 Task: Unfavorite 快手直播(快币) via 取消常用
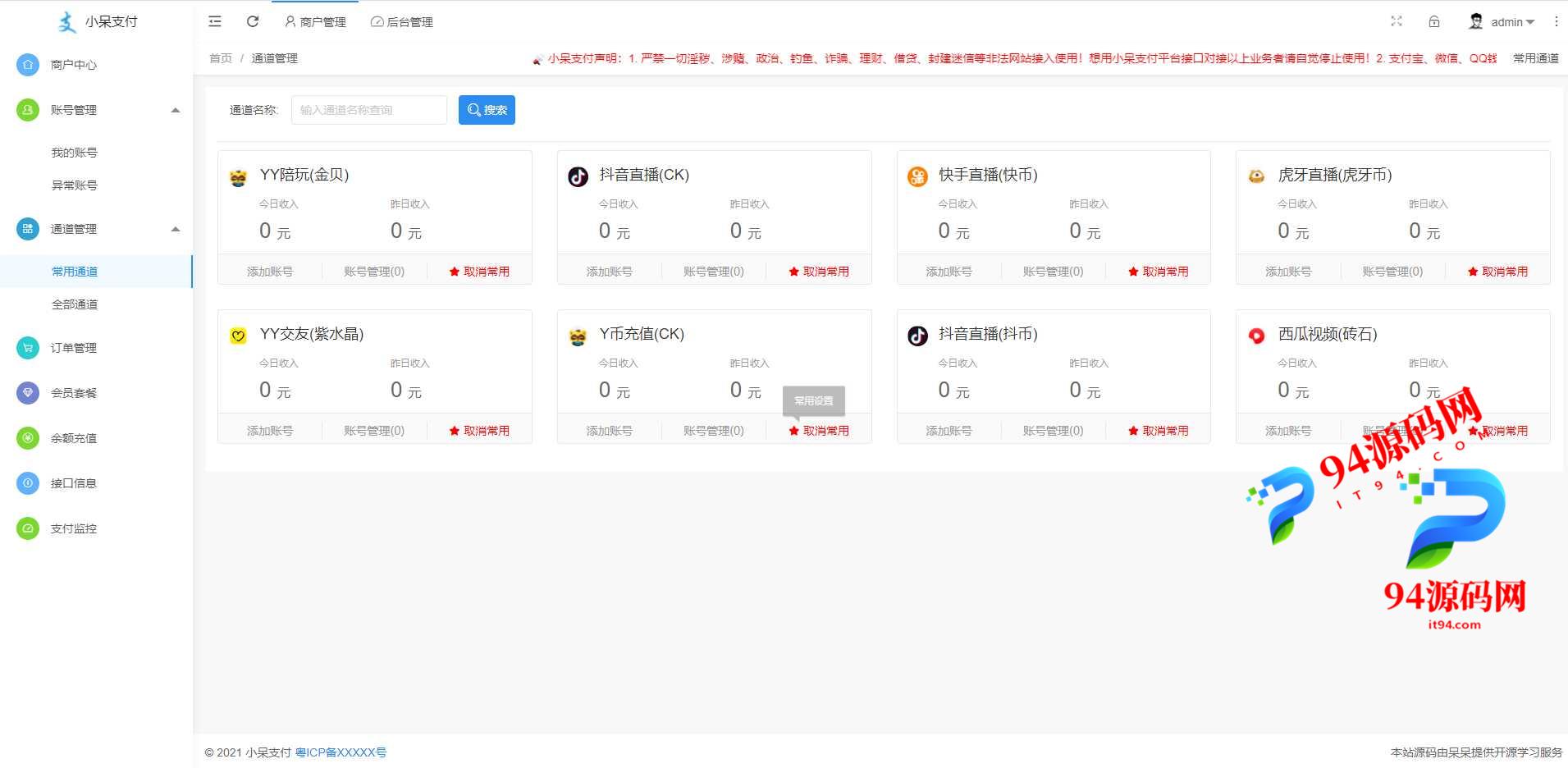(1159, 272)
